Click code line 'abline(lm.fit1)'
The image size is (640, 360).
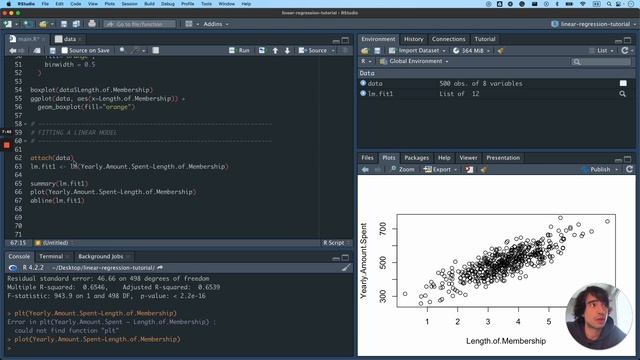[57, 200]
